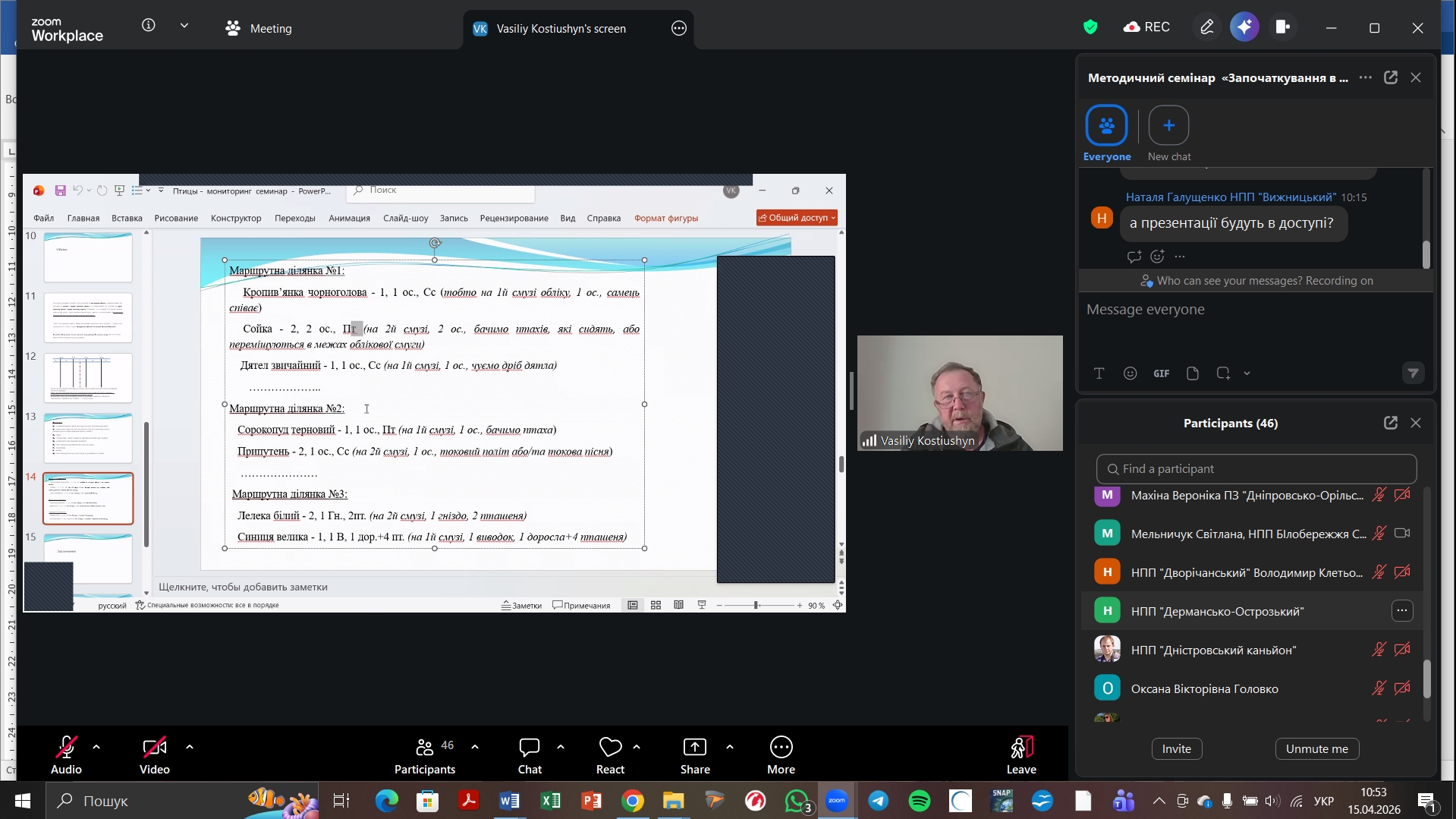This screenshot has height=819, width=1456.
Task: Attach a file using the file icon
Action: (x=1192, y=373)
